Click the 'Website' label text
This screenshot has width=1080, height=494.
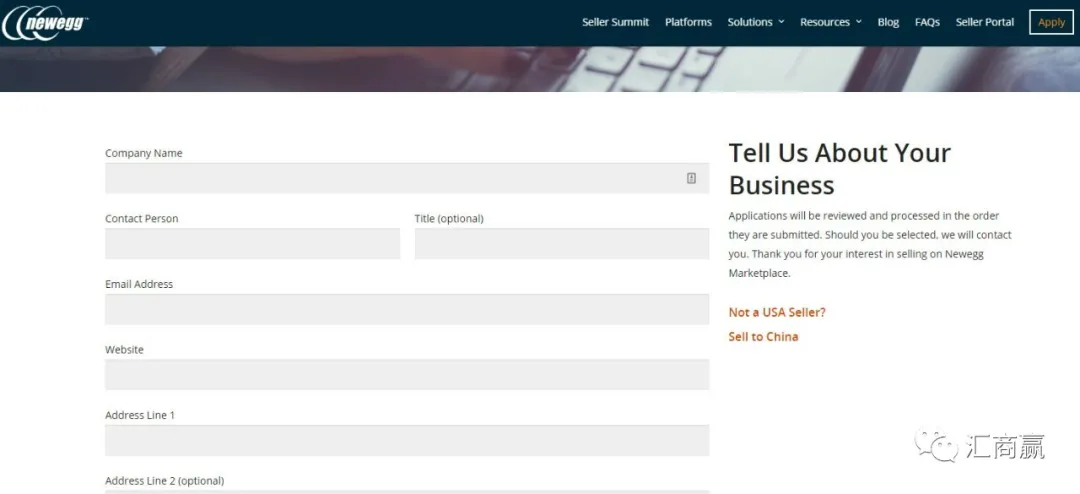click(125, 349)
